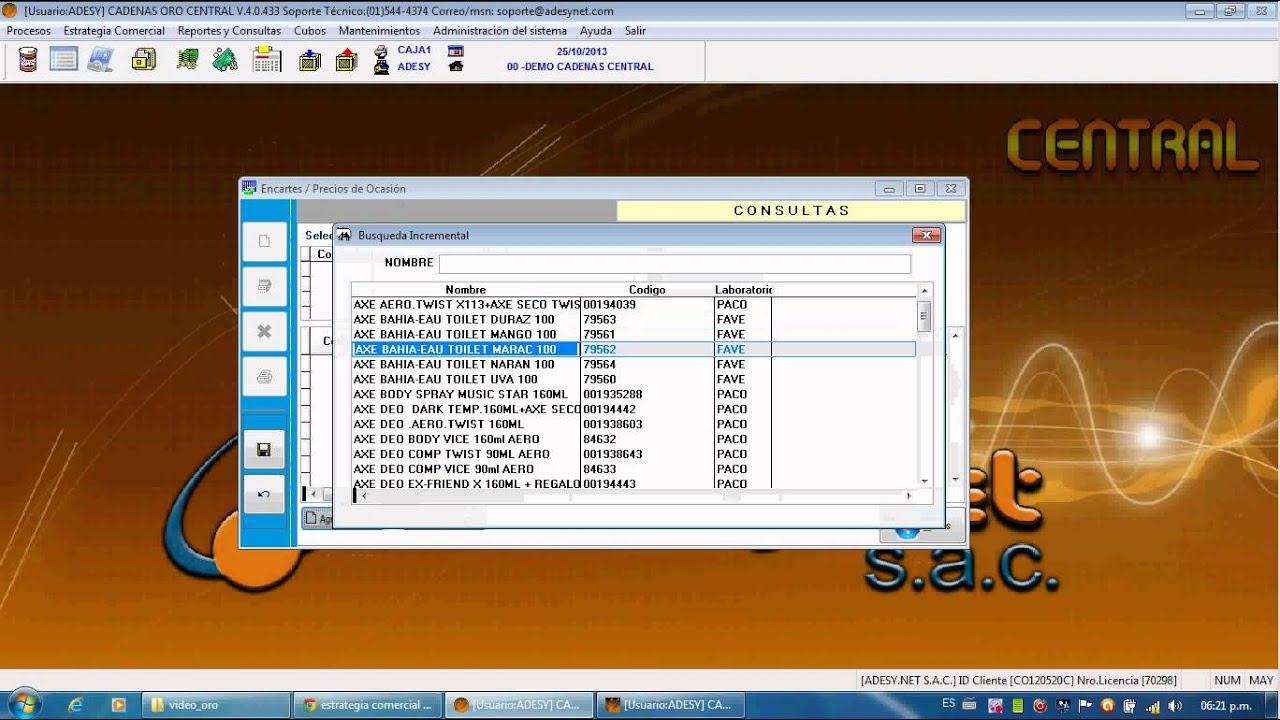The image size is (1280, 720).
Task: Click the red barrel icon in toolbar
Action: coord(28,59)
